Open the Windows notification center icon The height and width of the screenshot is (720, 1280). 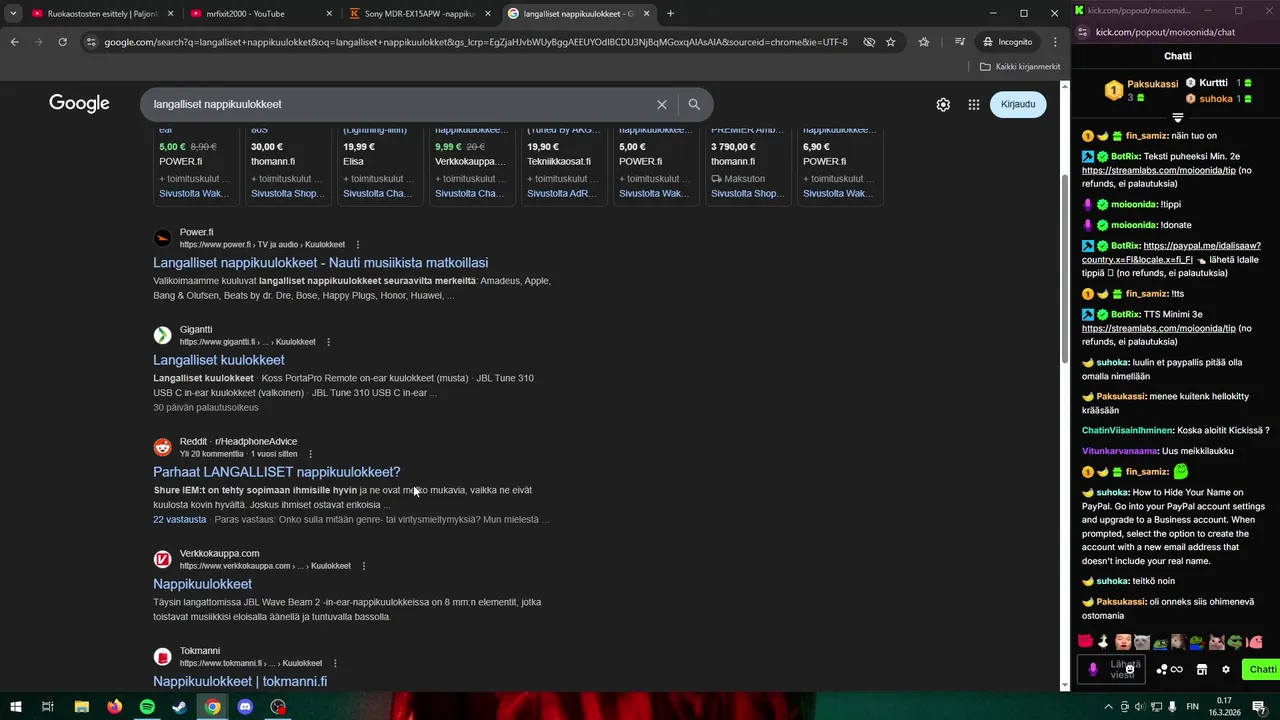(1258, 707)
